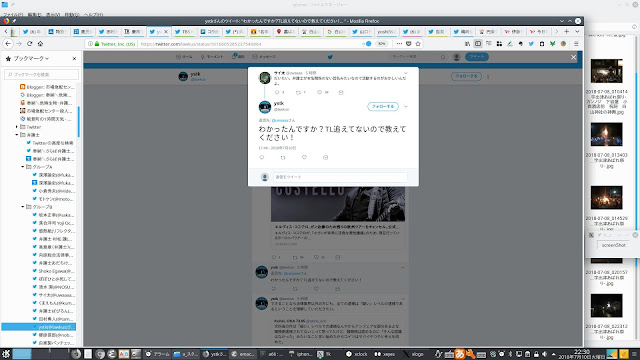Open the page actions three-dot menu
Image resolution: width=640 pixels, height=360 pixels.
tap(399, 44)
